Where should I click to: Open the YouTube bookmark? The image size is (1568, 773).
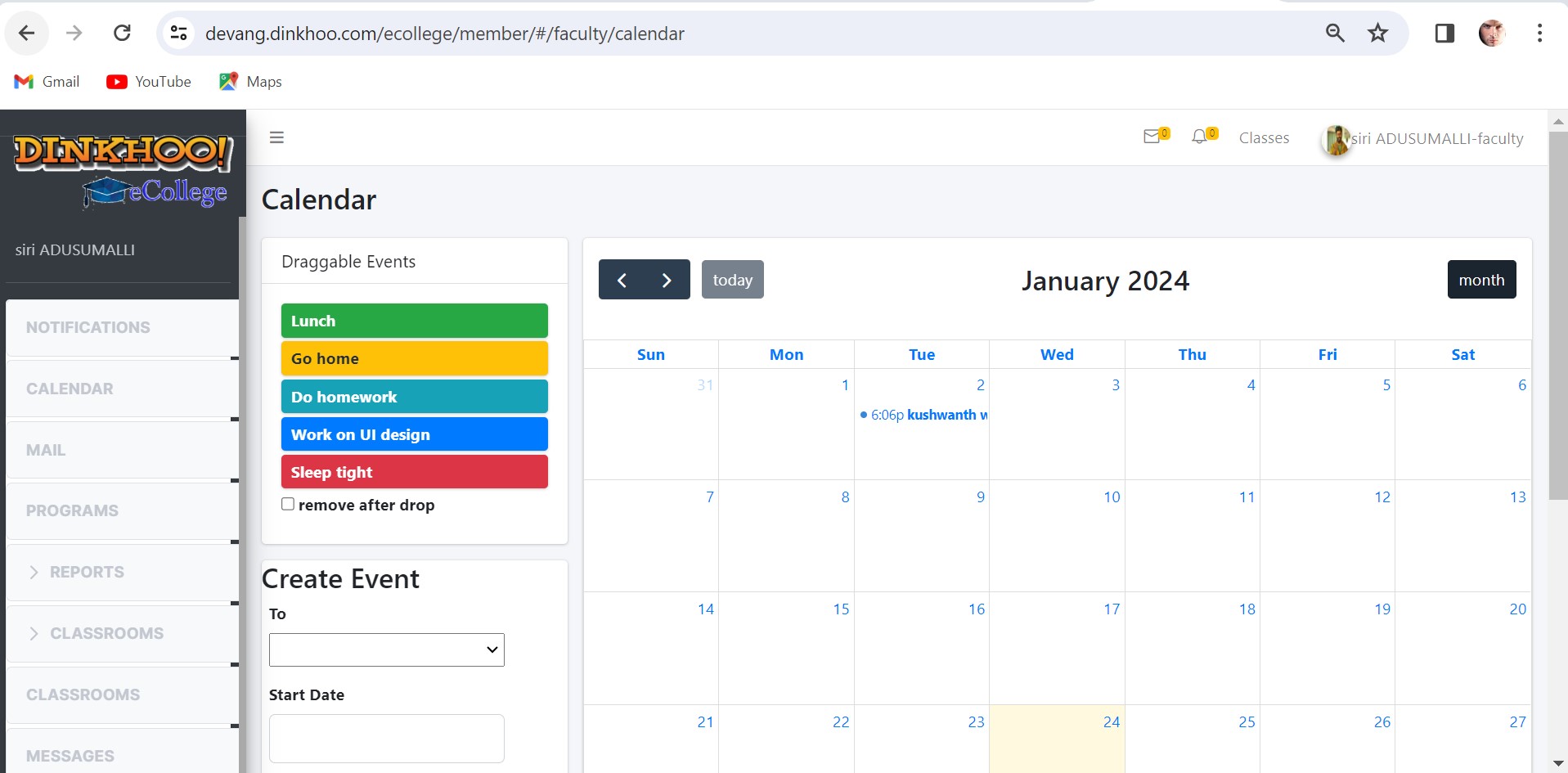pos(149,82)
